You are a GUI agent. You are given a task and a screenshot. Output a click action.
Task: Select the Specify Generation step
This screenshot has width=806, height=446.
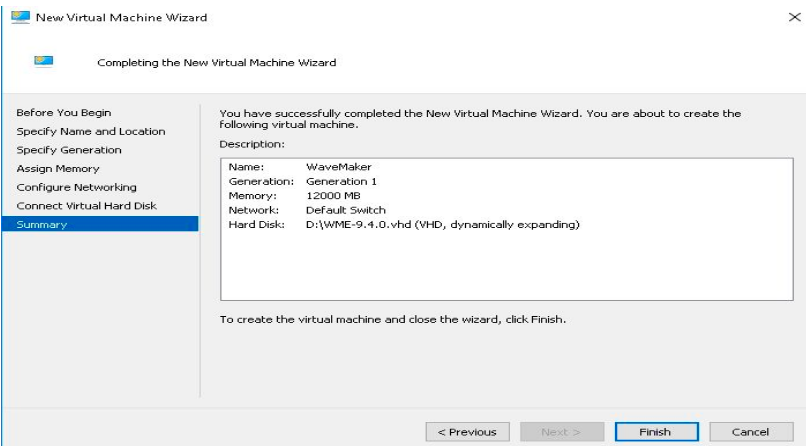coord(69,150)
